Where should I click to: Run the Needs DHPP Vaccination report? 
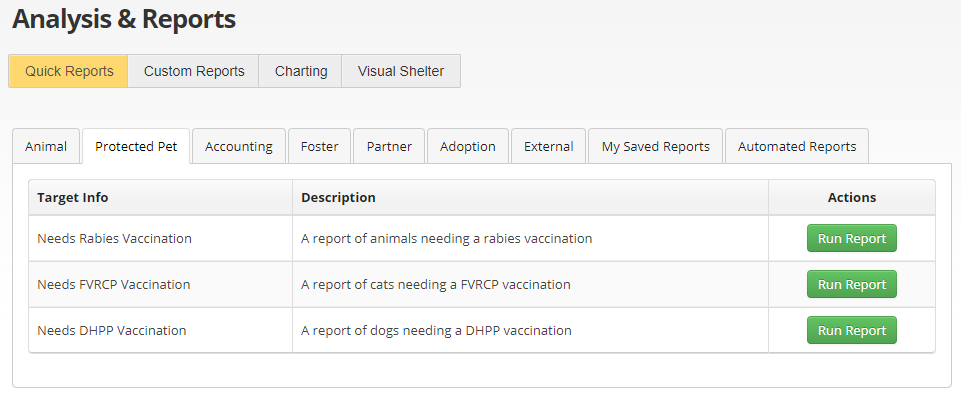852,331
